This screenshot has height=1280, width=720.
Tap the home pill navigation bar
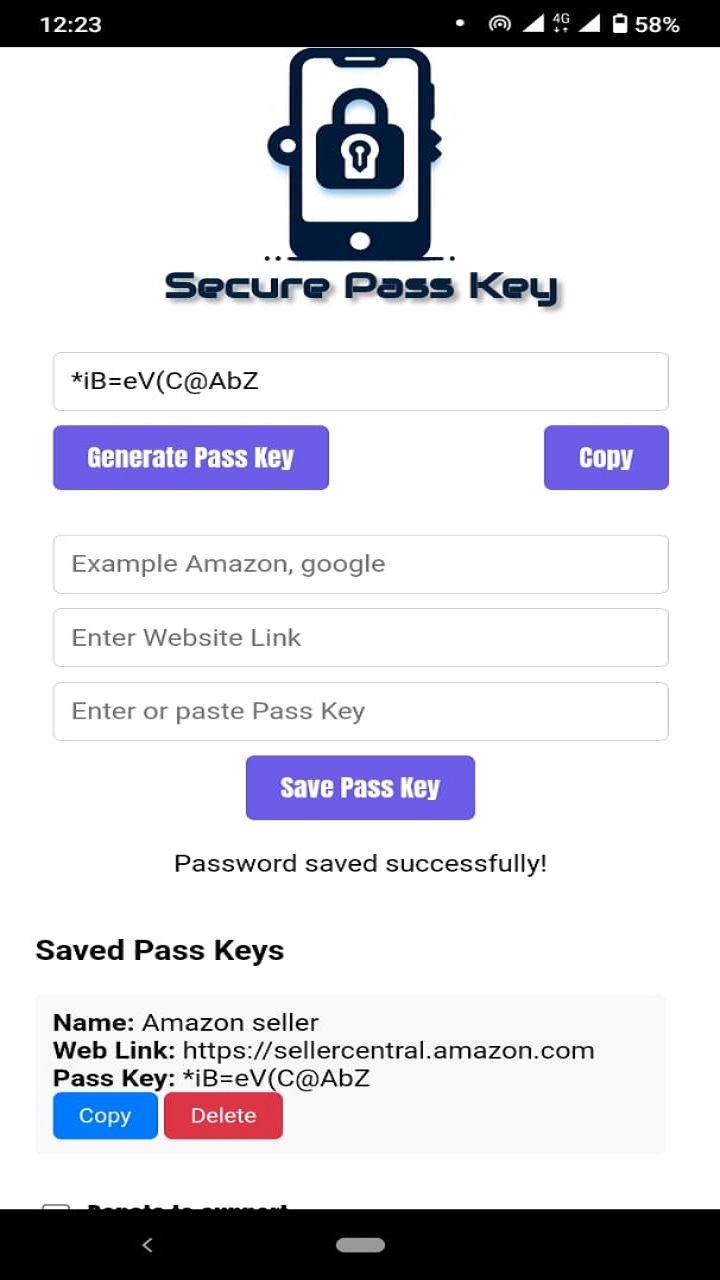360,1244
